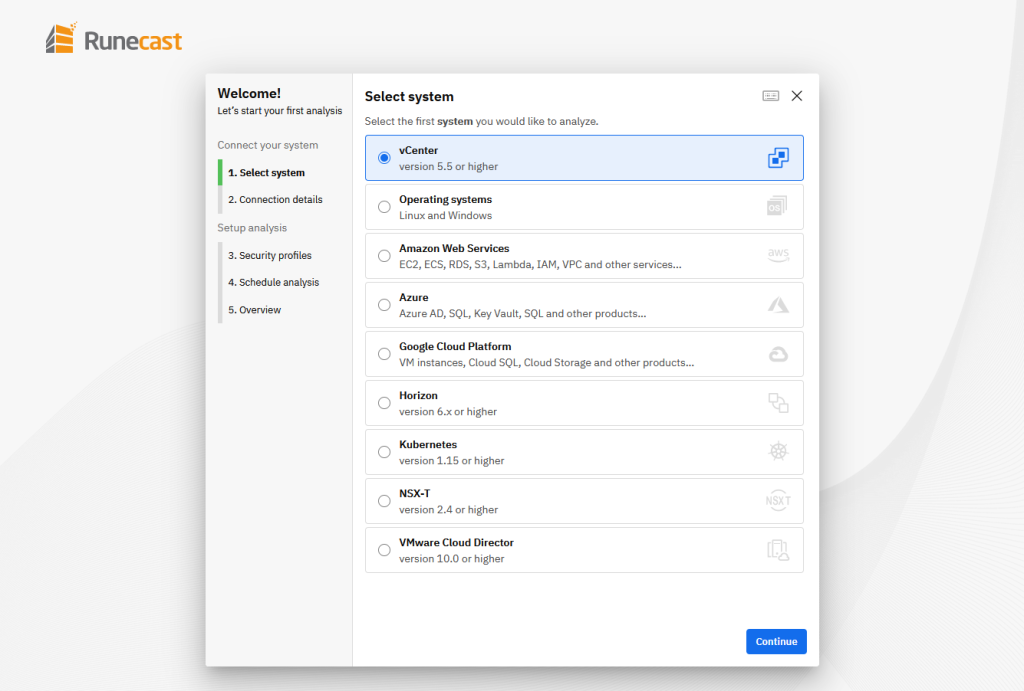Click the 'Google Cloud Platform' title text

[455, 346]
